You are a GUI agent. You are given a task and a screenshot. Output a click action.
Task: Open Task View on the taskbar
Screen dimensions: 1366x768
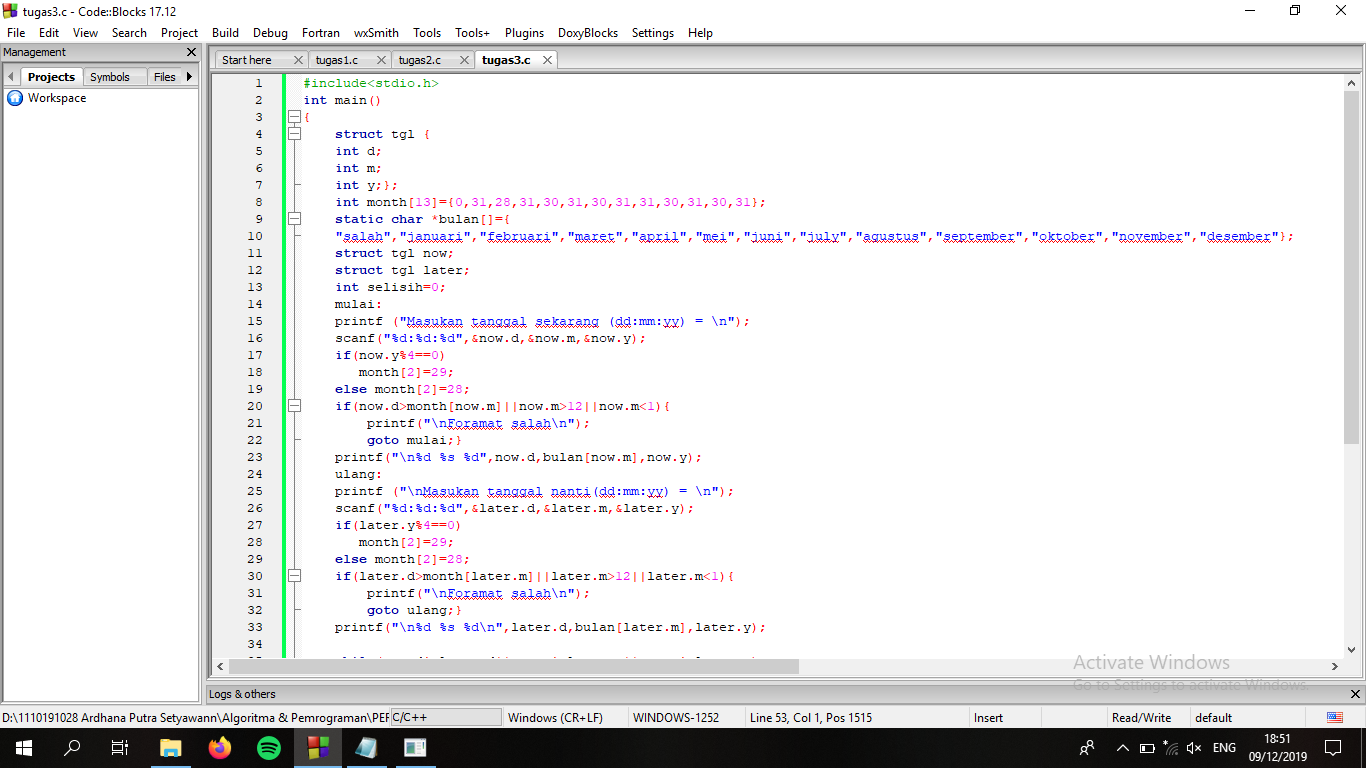pyautogui.click(x=120, y=748)
